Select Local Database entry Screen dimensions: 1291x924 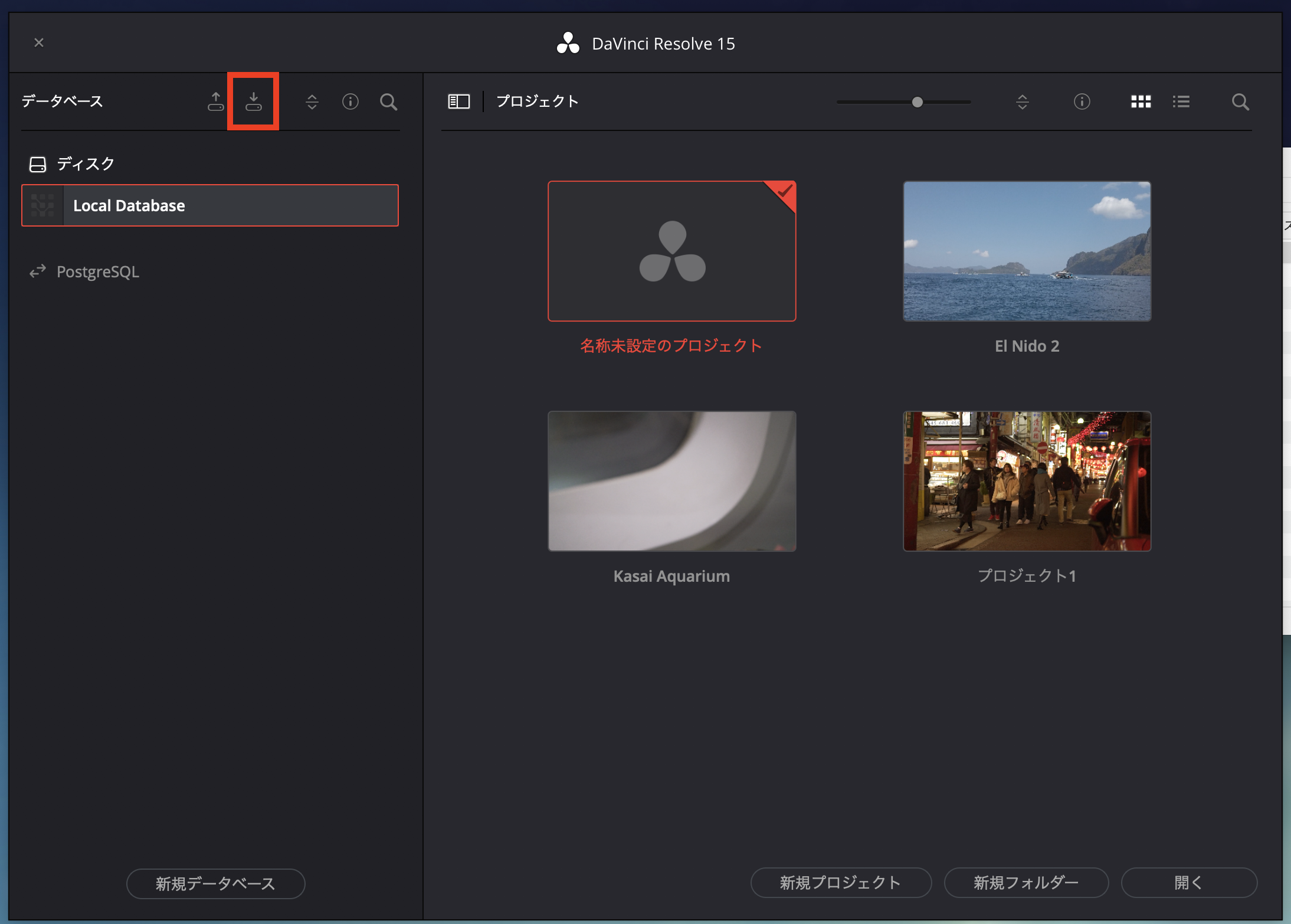pyautogui.click(x=210, y=205)
